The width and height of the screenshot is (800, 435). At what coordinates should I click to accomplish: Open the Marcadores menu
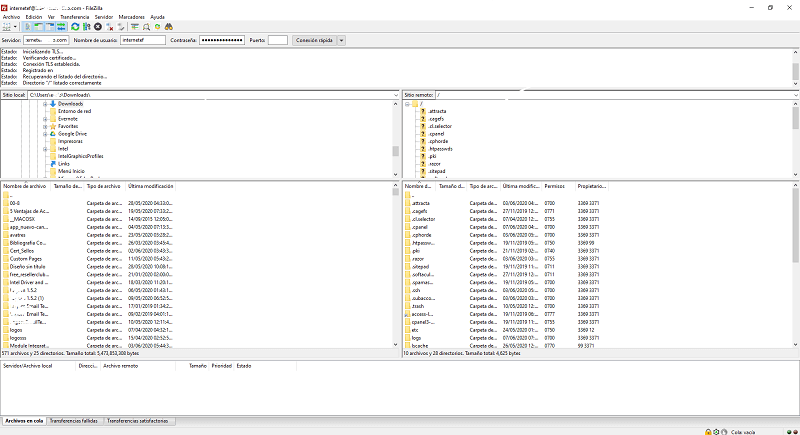(x=132, y=17)
